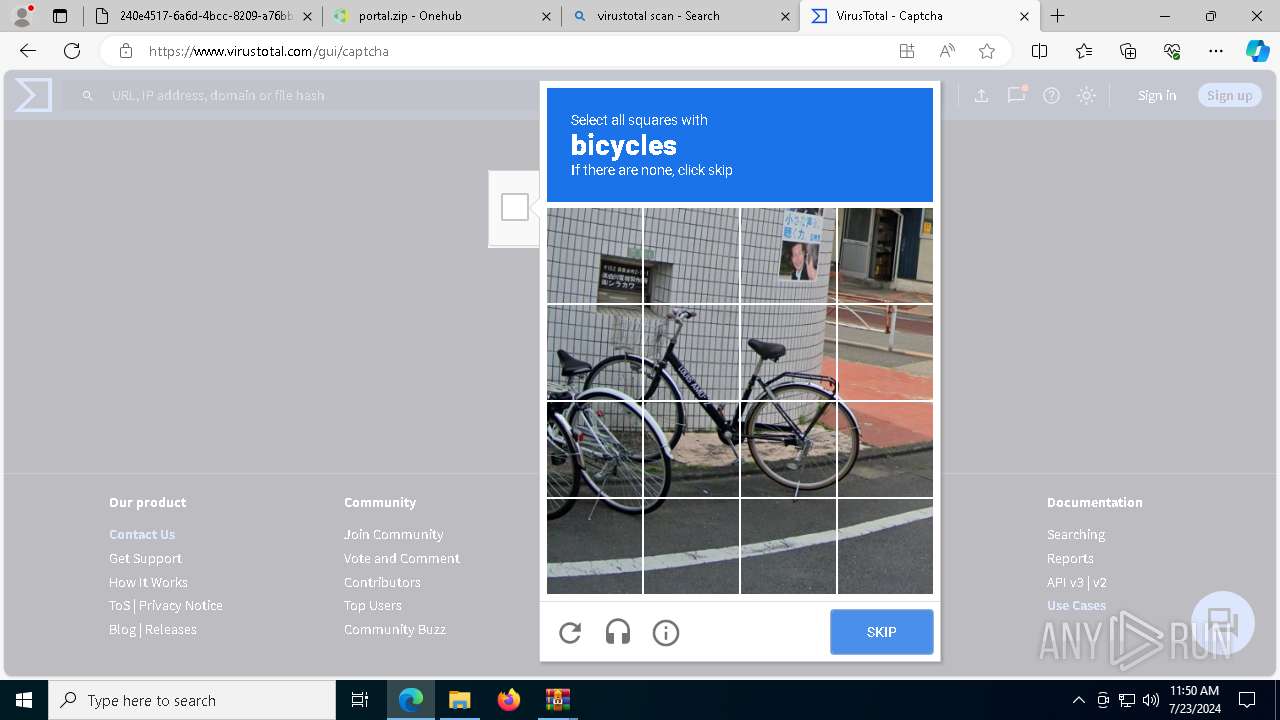Viewport: 1280px width, 720px height.
Task: Open tab actions menu
Action: (x=60, y=16)
